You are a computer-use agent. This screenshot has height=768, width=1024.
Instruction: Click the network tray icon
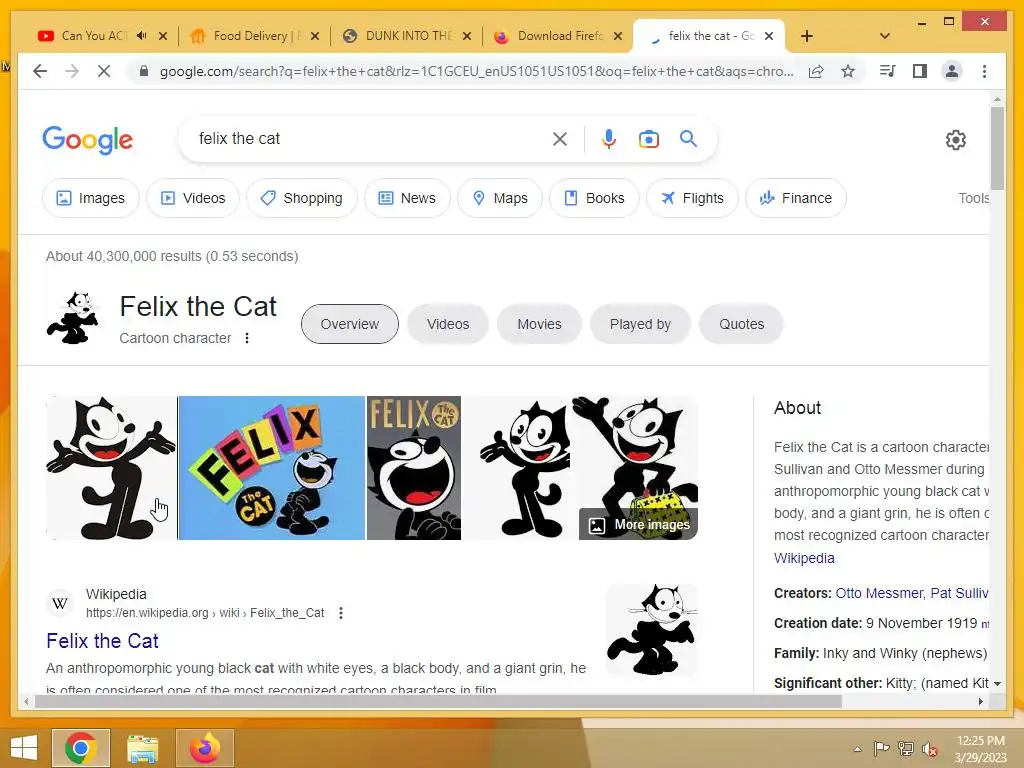[906, 749]
